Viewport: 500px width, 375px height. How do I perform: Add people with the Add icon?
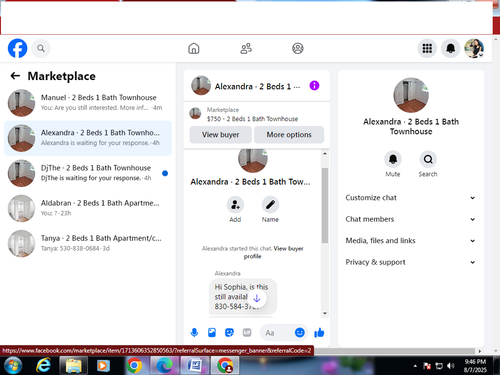point(235,204)
